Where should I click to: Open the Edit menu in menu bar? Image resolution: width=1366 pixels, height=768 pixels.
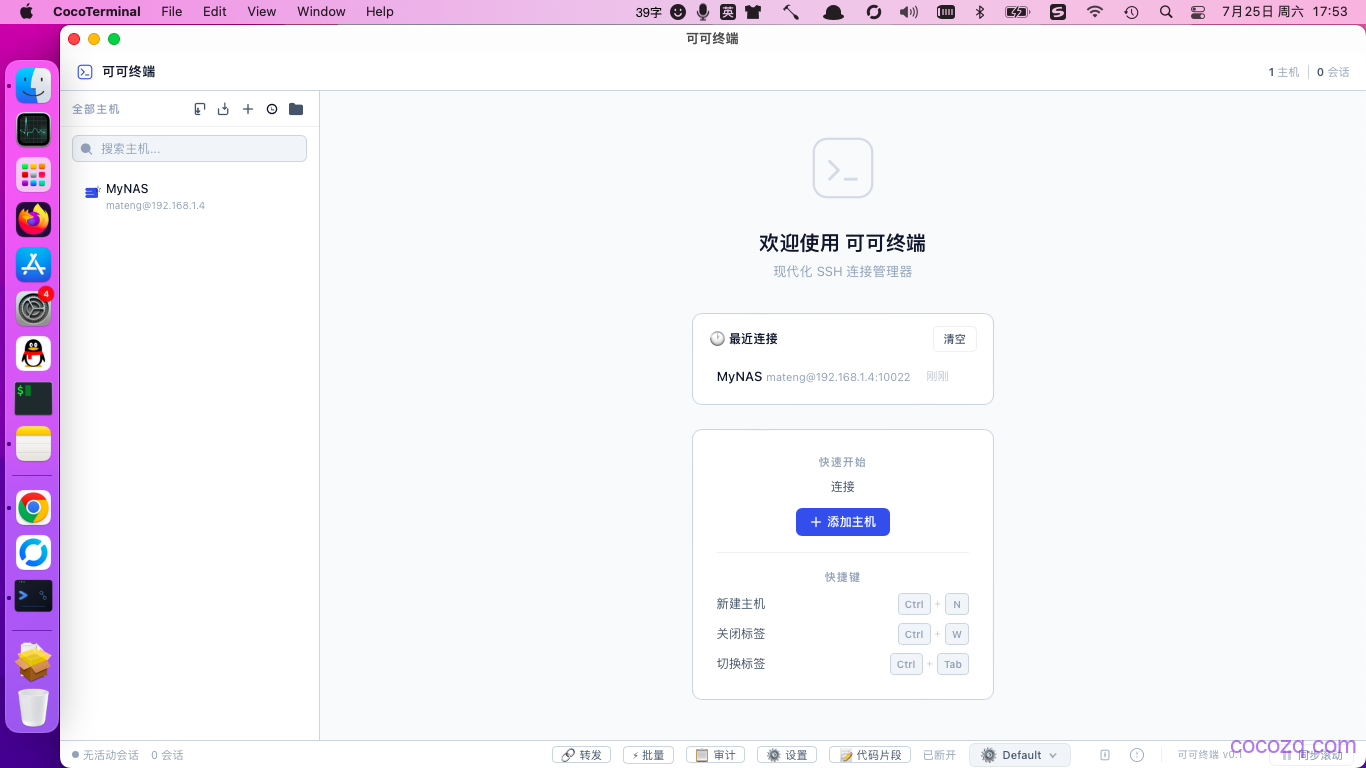tap(214, 12)
